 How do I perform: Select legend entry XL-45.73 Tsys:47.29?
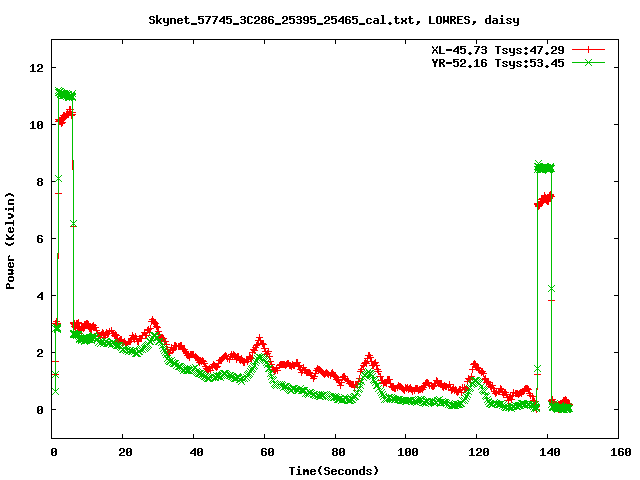point(498,50)
